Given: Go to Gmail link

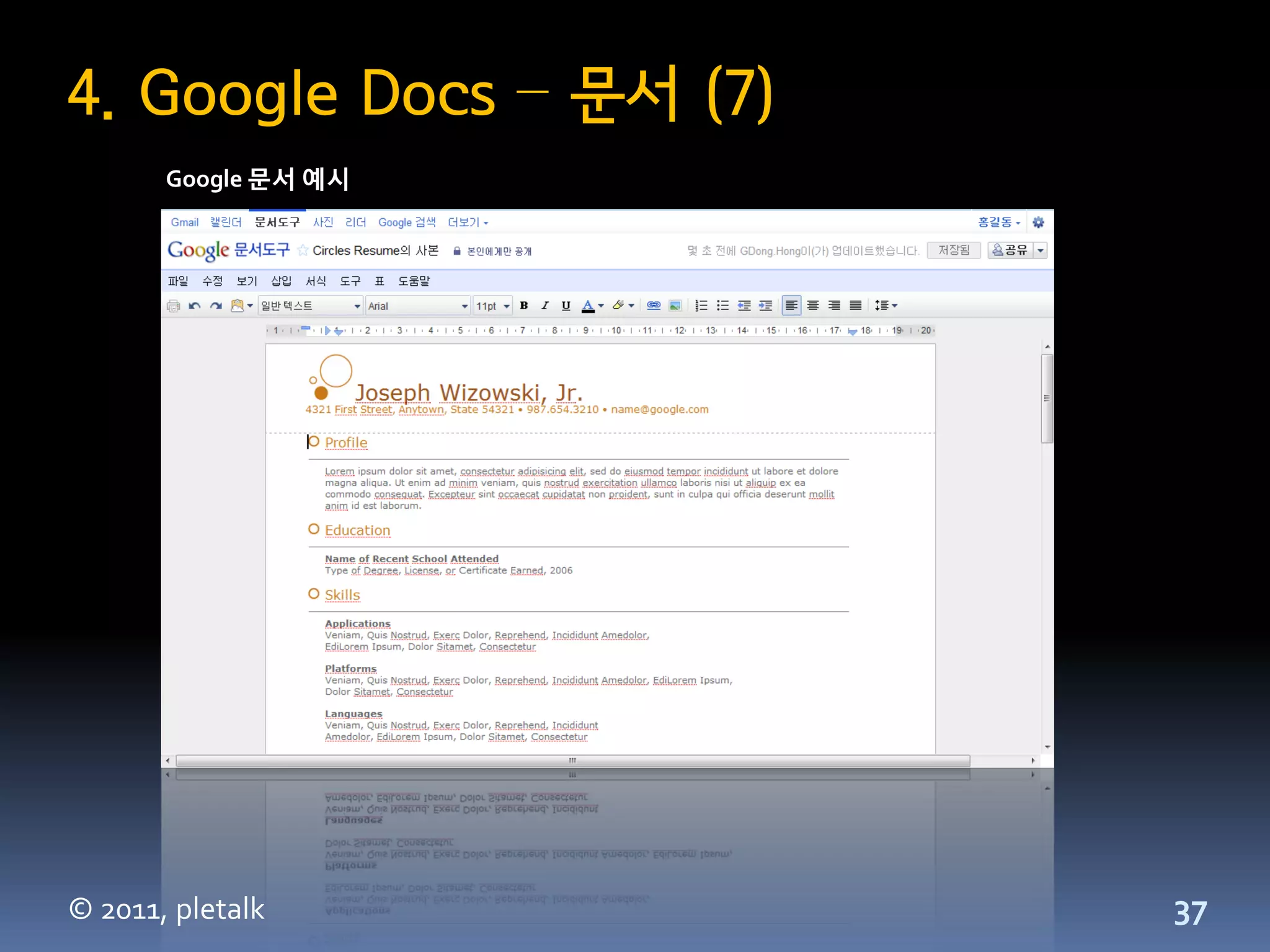Looking at the screenshot, I should [185, 223].
